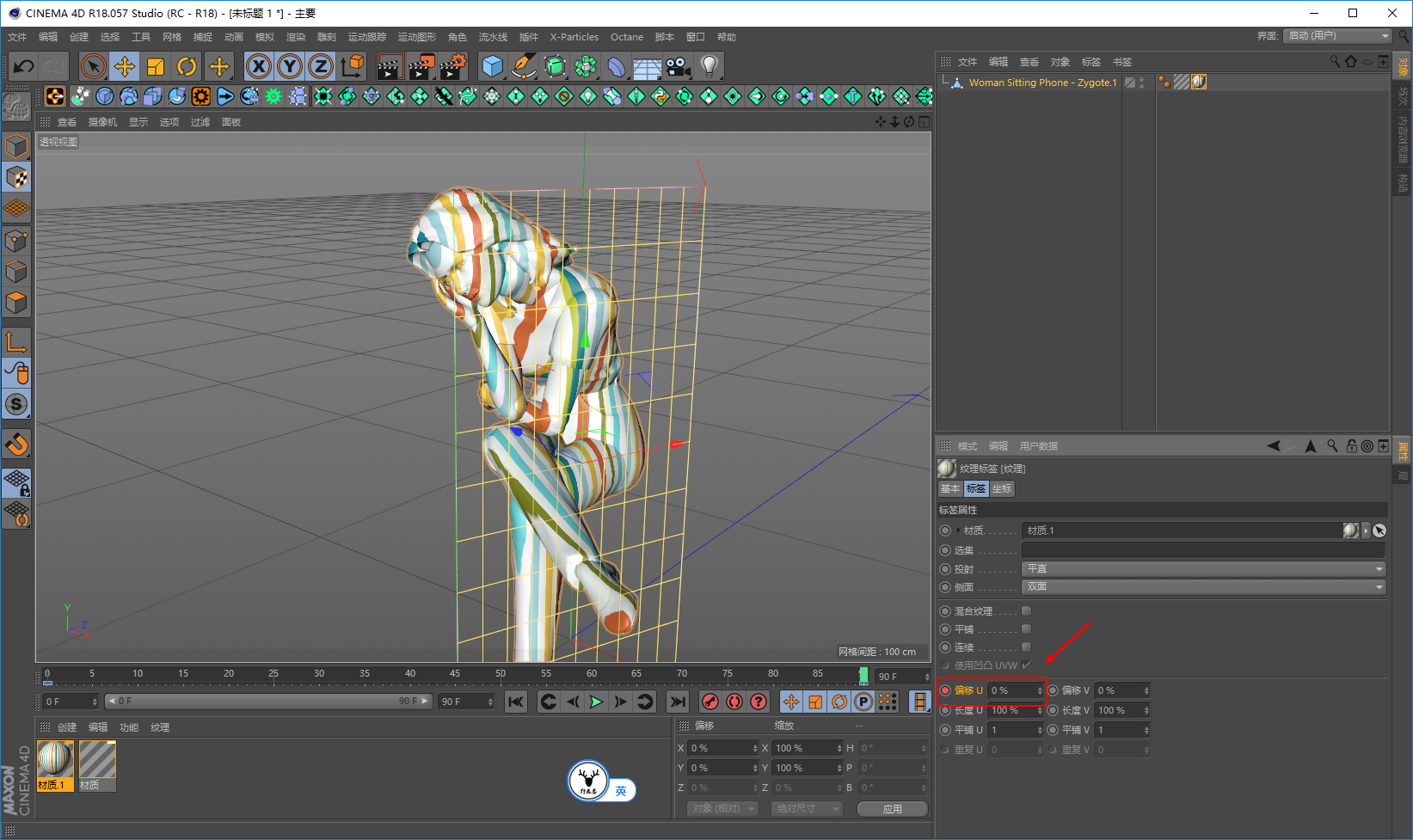Viewport: 1413px width, 840px height.
Task: Enable the 混合纹理 checkbox
Action: pos(1026,611)
